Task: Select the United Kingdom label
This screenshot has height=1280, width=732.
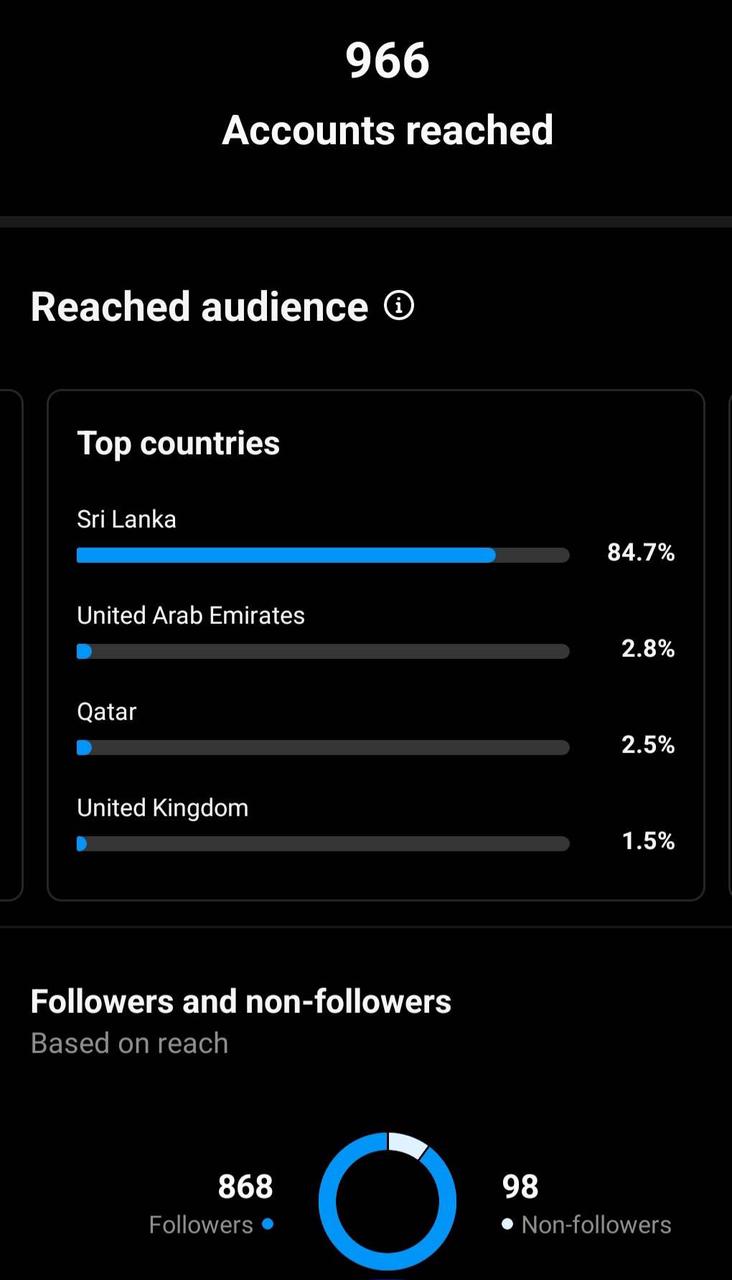Action: (x=162, y=807)
